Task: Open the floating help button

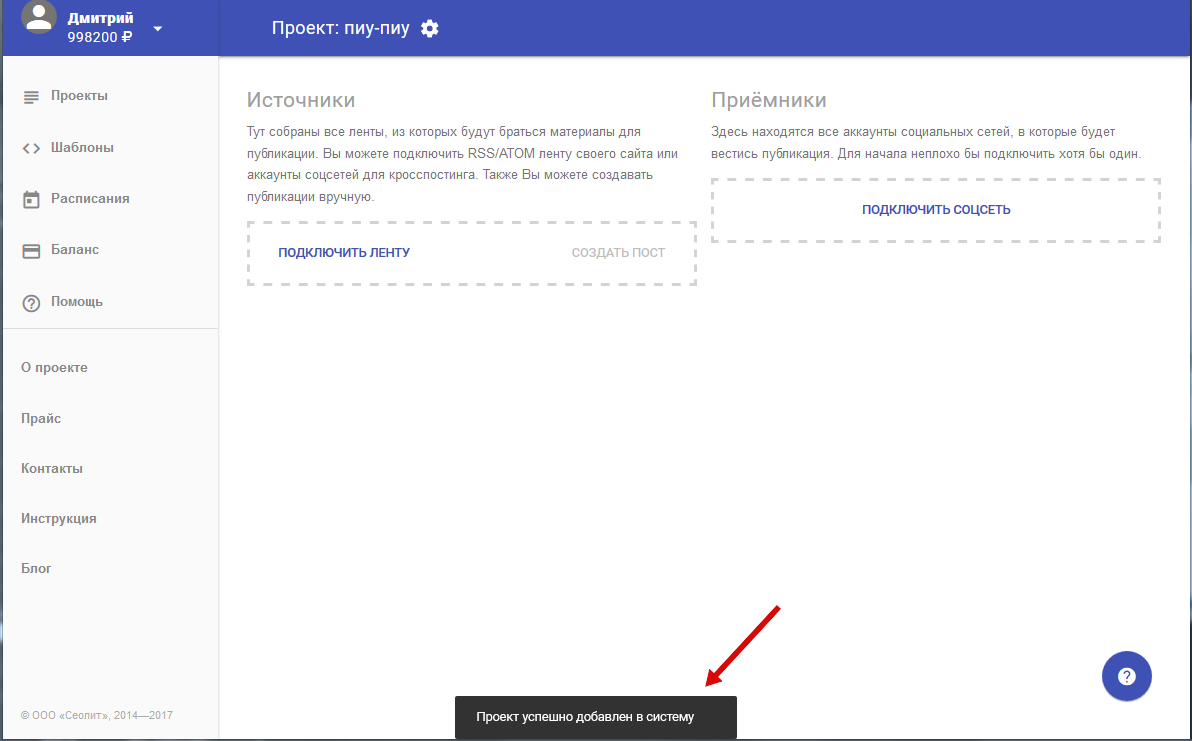Action: click(1126, 677)
